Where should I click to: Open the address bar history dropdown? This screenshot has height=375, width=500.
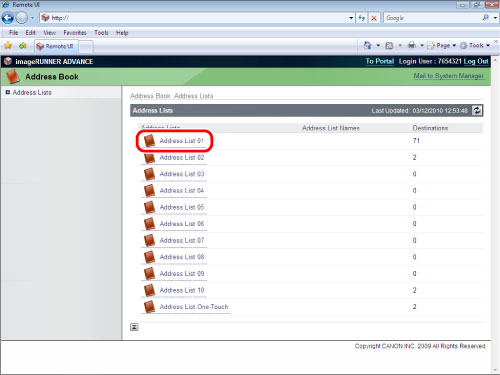tap(351, 18)
